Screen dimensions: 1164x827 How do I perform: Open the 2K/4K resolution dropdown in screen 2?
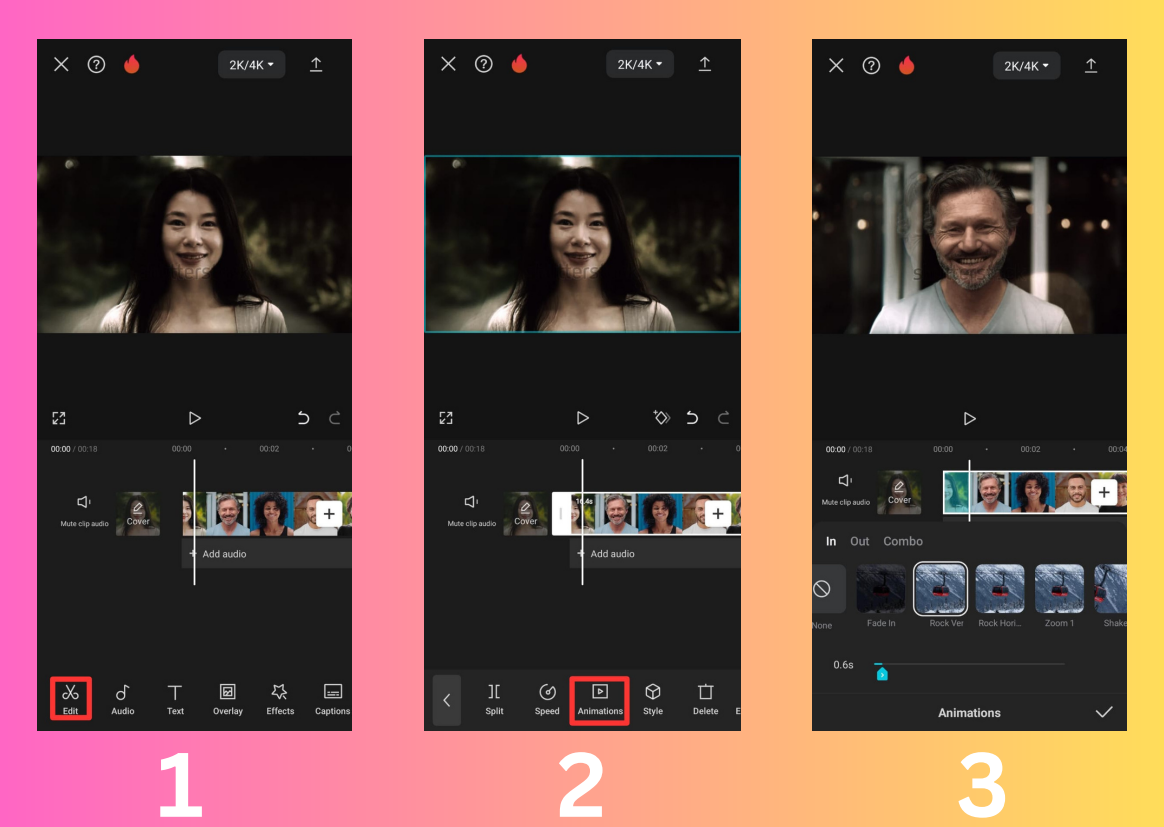click(640, 65)
